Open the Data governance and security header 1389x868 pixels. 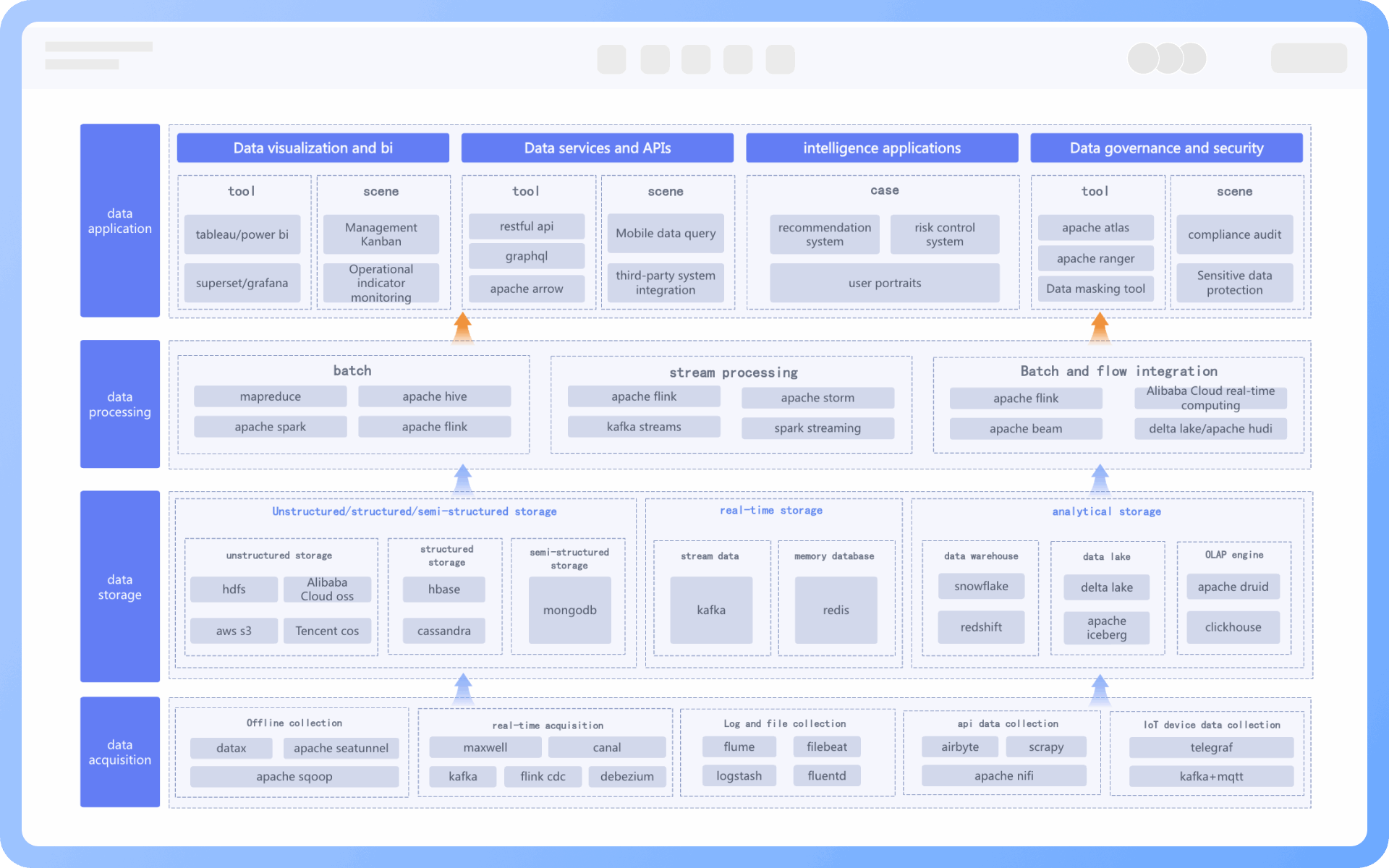[x=1166, y=148]
